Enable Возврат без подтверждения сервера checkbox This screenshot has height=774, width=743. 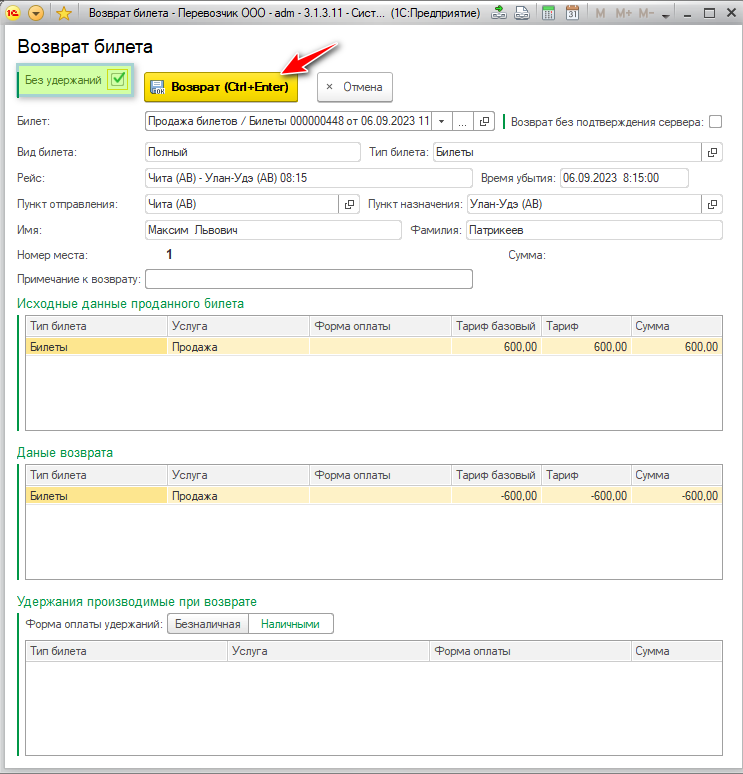[x=715, y=122]
